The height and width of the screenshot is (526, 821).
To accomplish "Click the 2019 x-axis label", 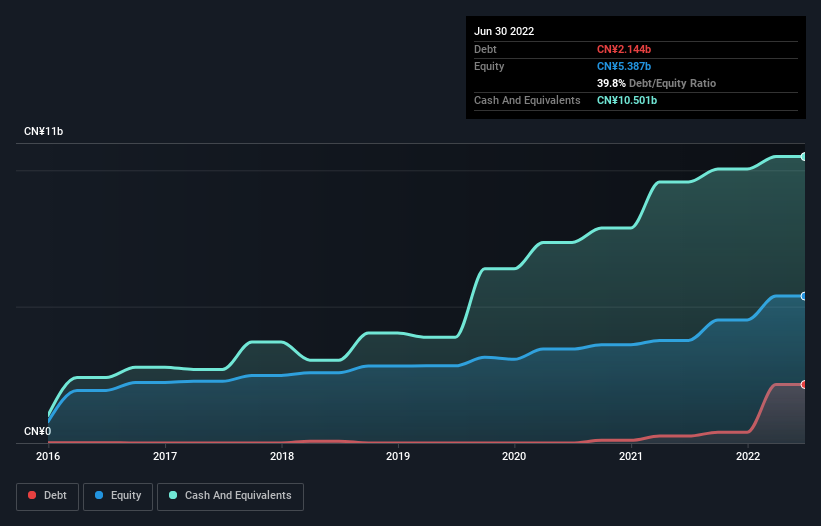I will click(398, 456).
